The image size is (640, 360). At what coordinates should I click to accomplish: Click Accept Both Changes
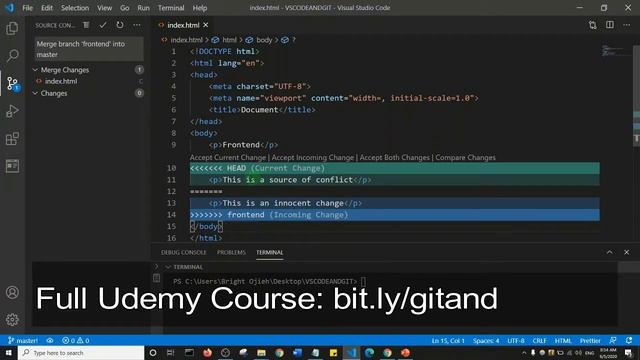(394, 158)
